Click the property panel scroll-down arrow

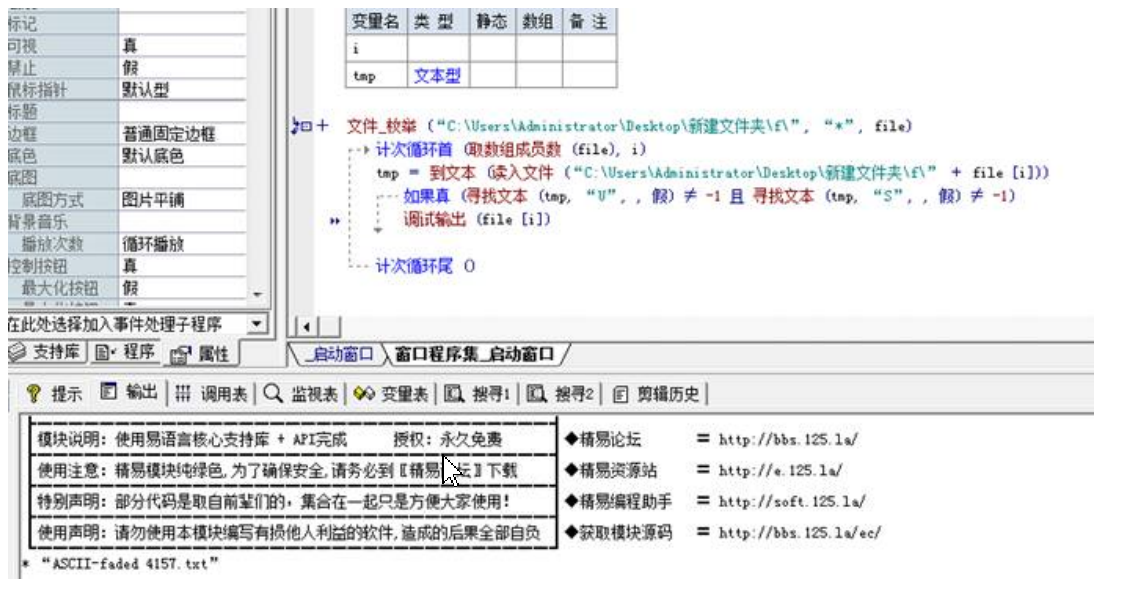coord(258,294)
